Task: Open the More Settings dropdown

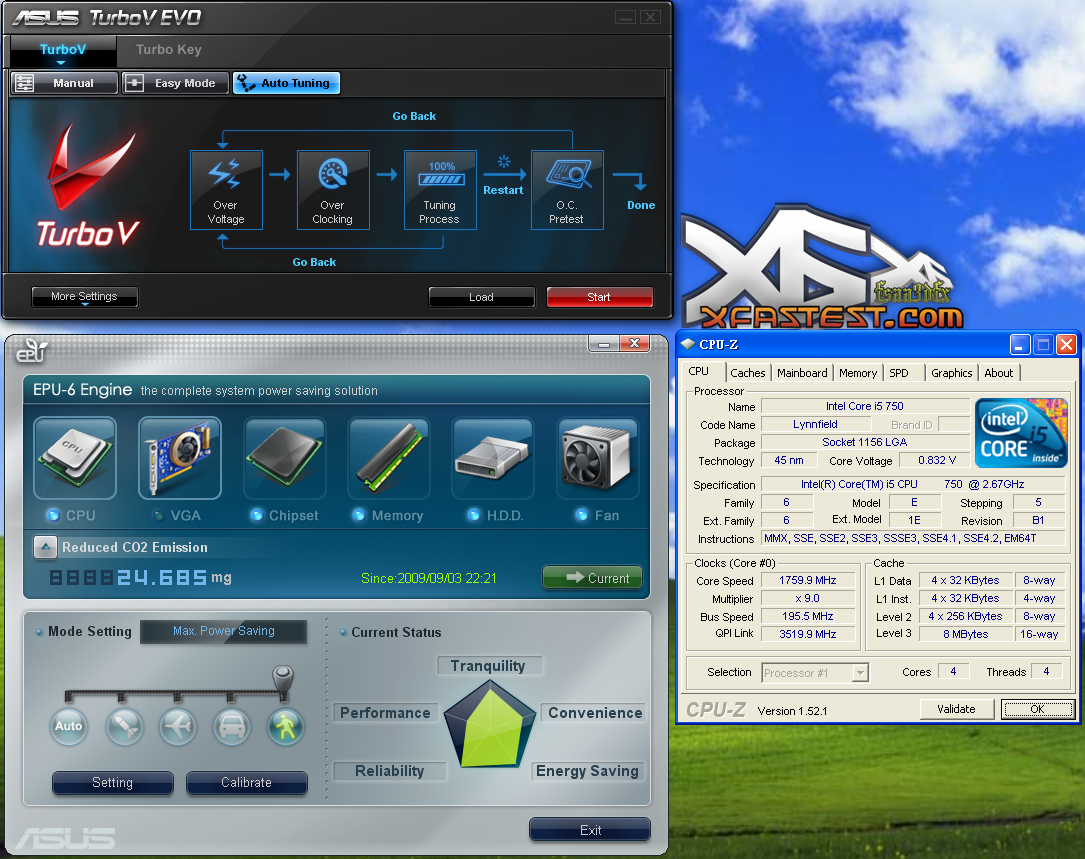Action: point(85,297)
